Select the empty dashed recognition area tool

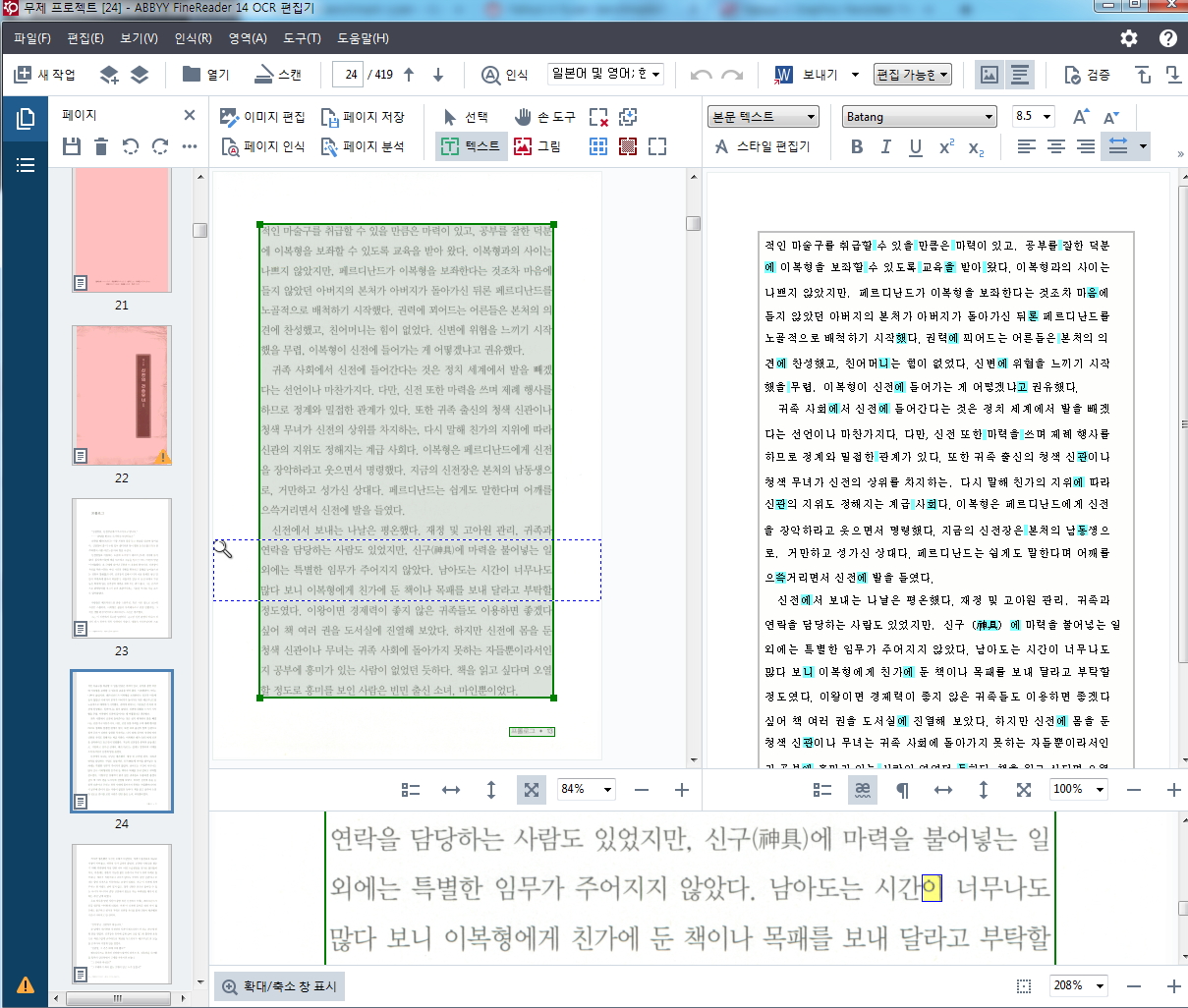[657, 146]
